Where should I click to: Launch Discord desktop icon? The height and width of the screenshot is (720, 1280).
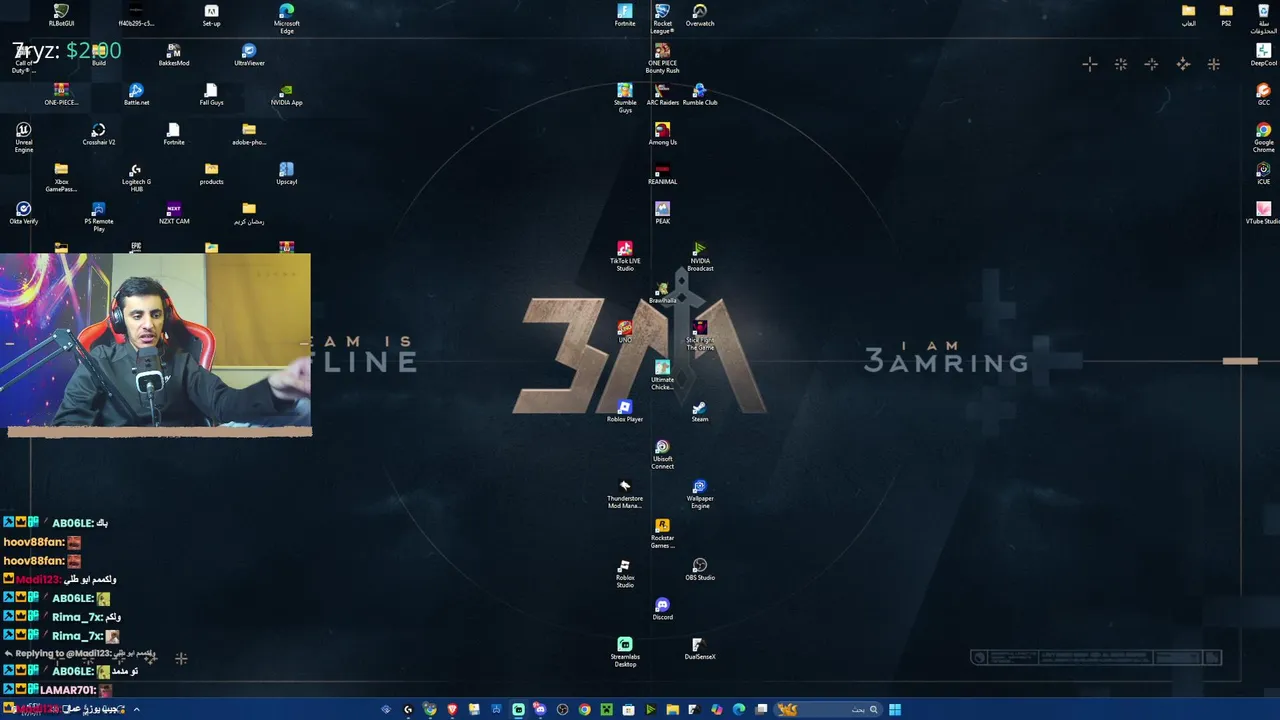(662, 609)
